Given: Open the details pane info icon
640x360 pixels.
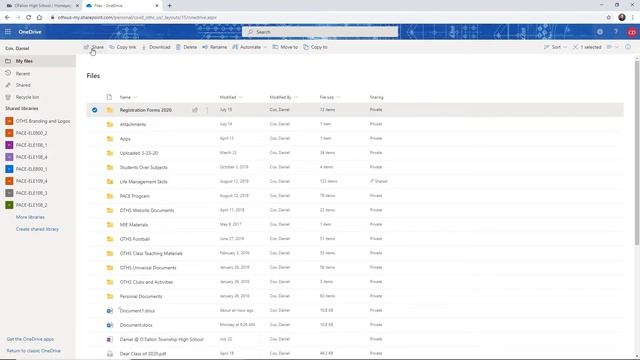Looking at the screenshot, I should [628, 47].
